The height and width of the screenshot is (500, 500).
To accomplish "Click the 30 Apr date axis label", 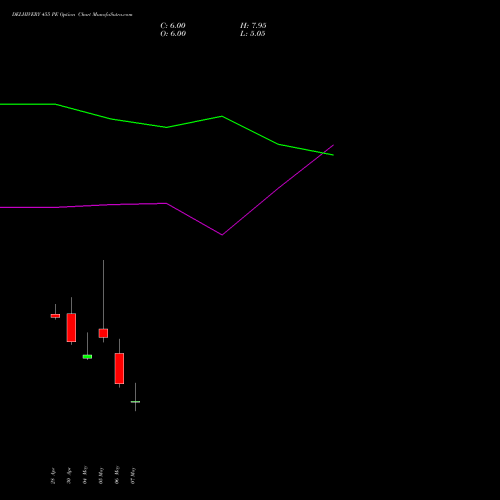I will (x=69, y=476).
